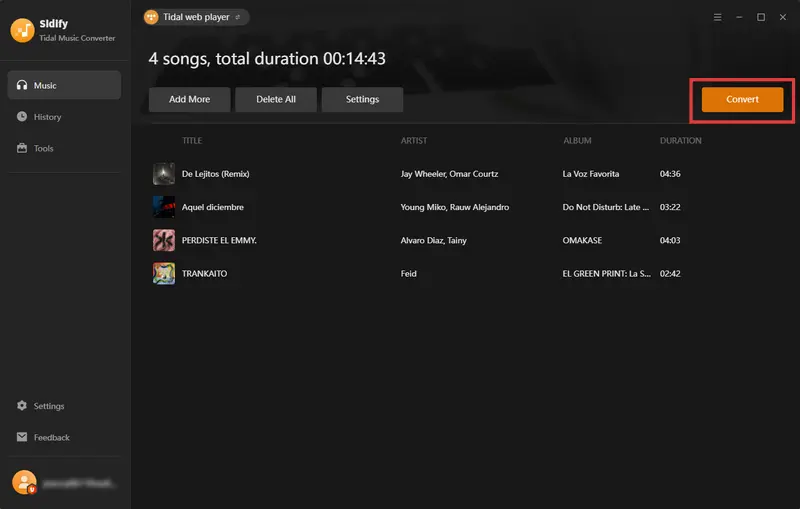Open sidebar Settings label
Viewport: 800px width, 509px height.
click(x=49, y=406)
